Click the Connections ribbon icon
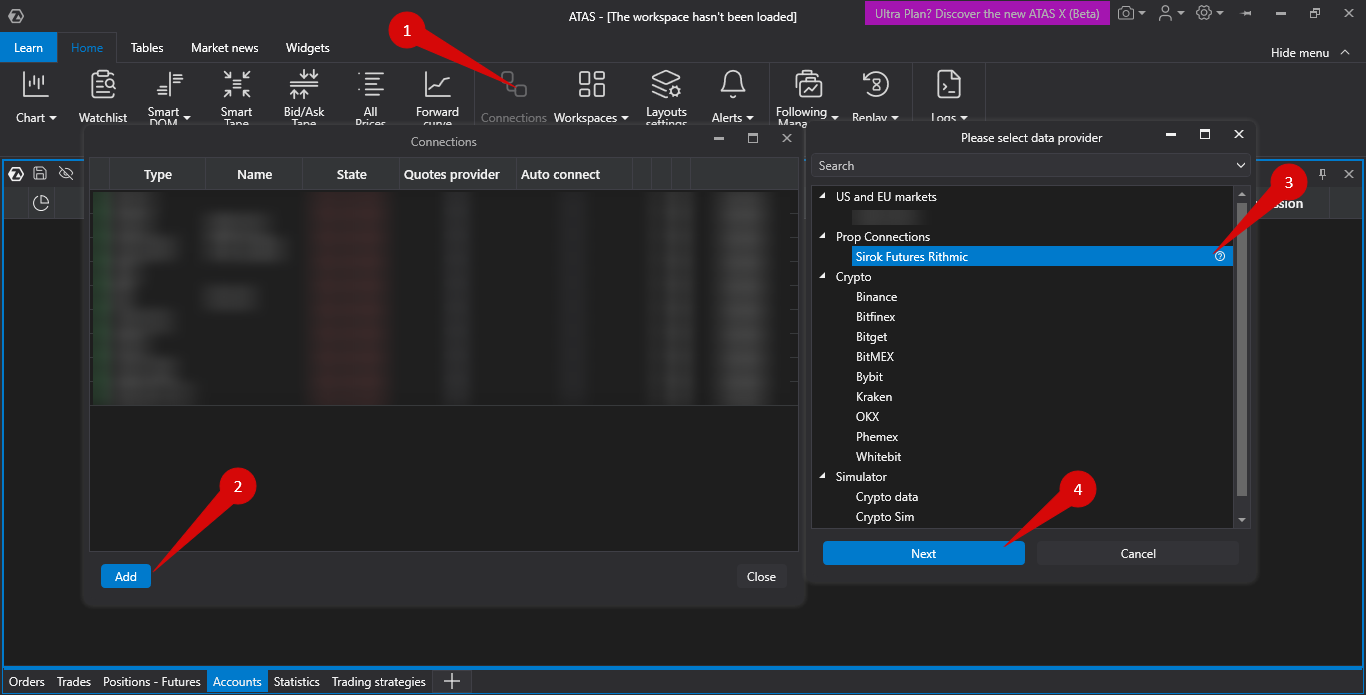The width and height of the screenshot is (1366, 695). tap(514, 84)
